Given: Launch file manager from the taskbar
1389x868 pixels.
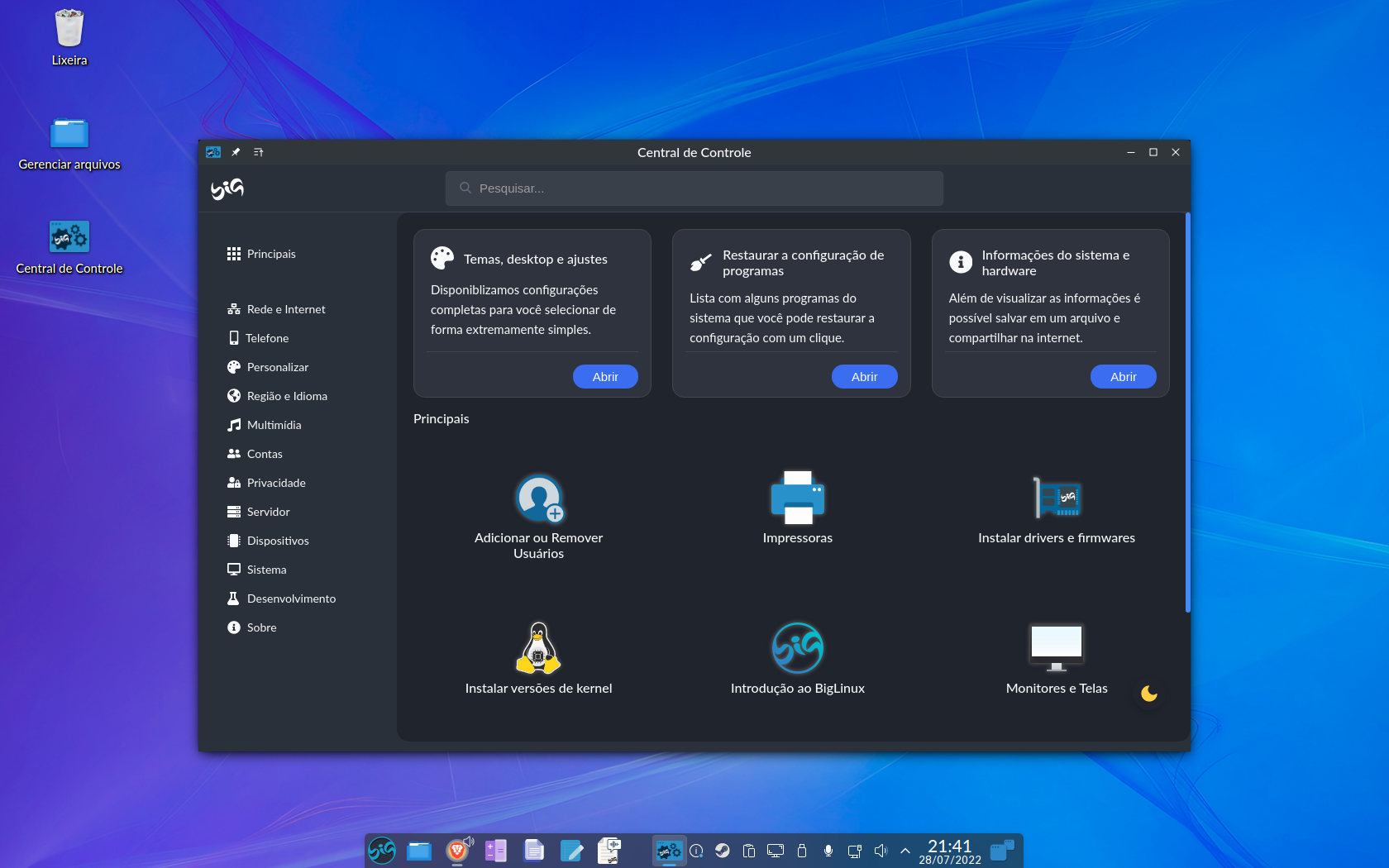Looking at the screenshot, I should [x=419, y=850].
